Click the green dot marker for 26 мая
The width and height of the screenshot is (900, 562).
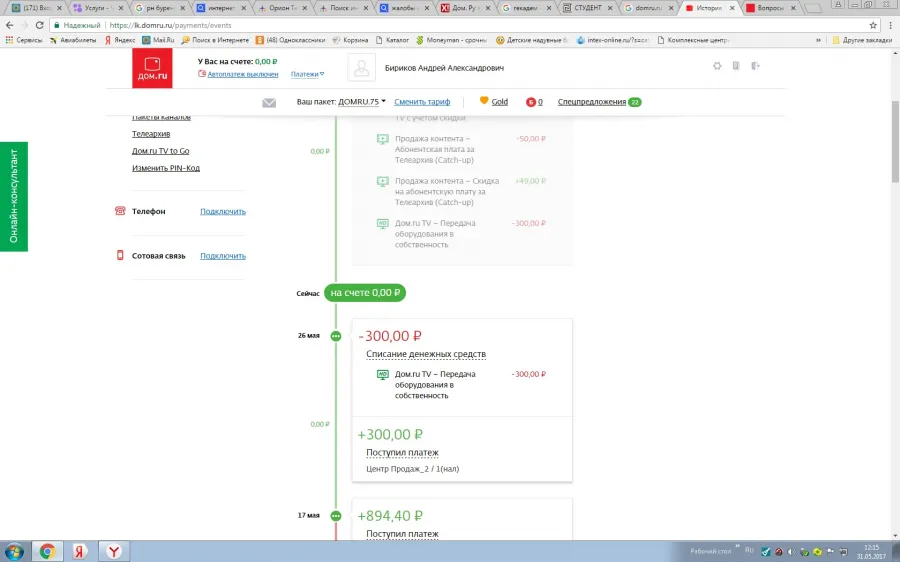coord(336,336)
